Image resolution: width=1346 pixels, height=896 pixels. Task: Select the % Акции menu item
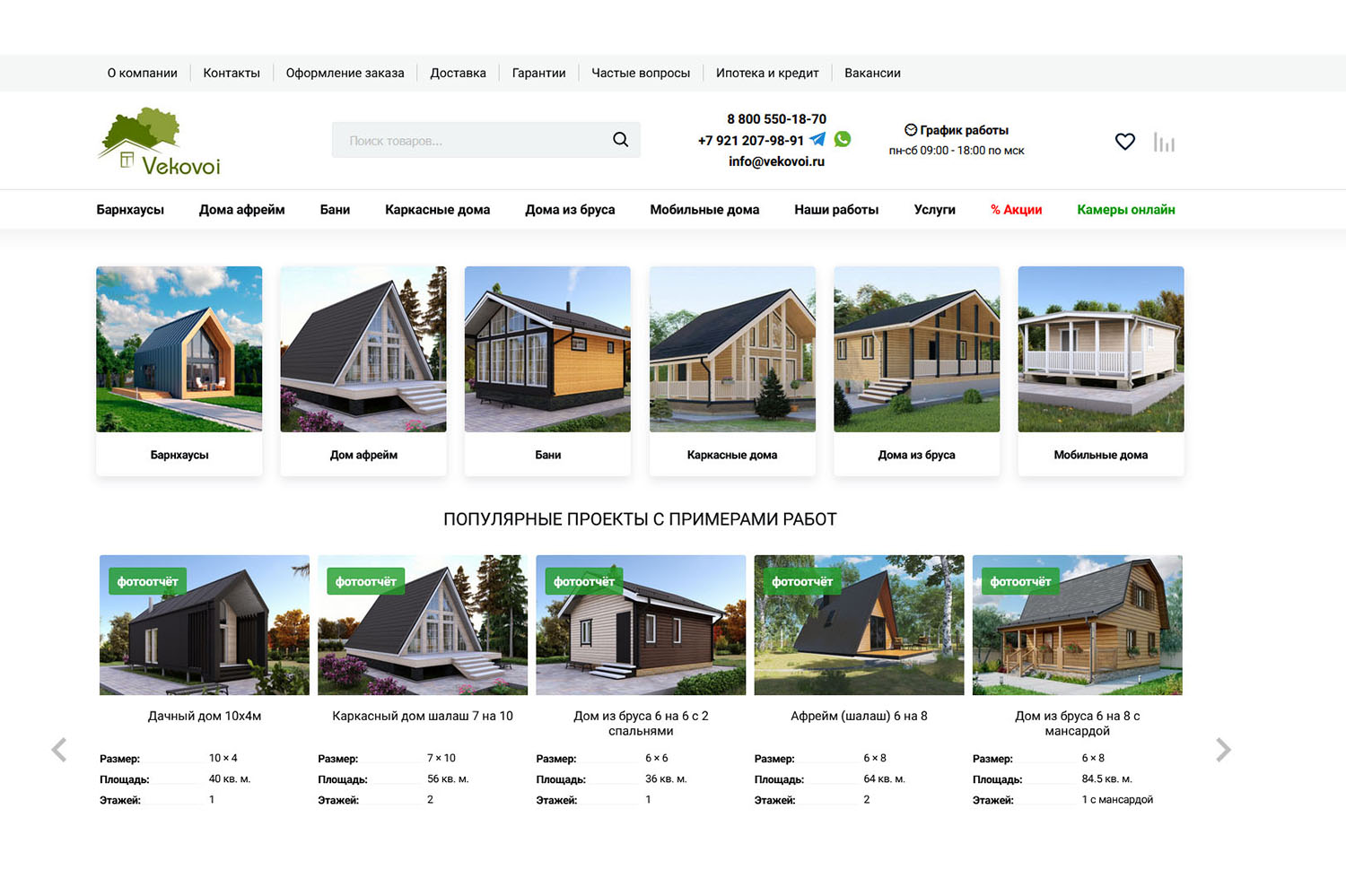1016,210
